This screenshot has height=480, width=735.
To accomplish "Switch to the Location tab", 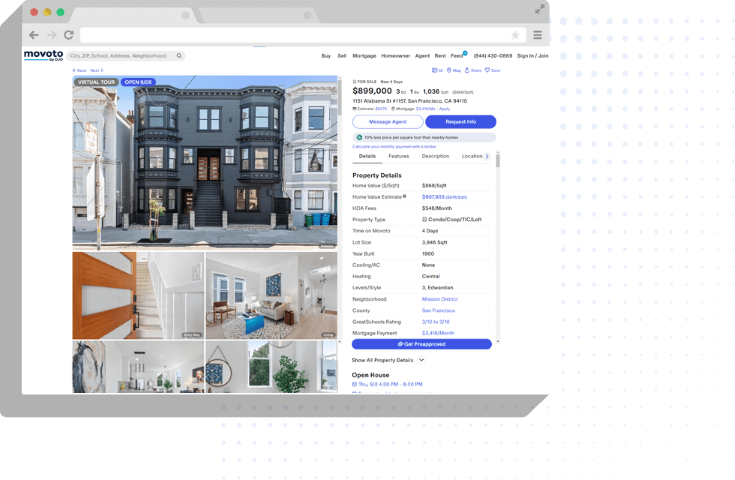I will (x=472, y=157).
